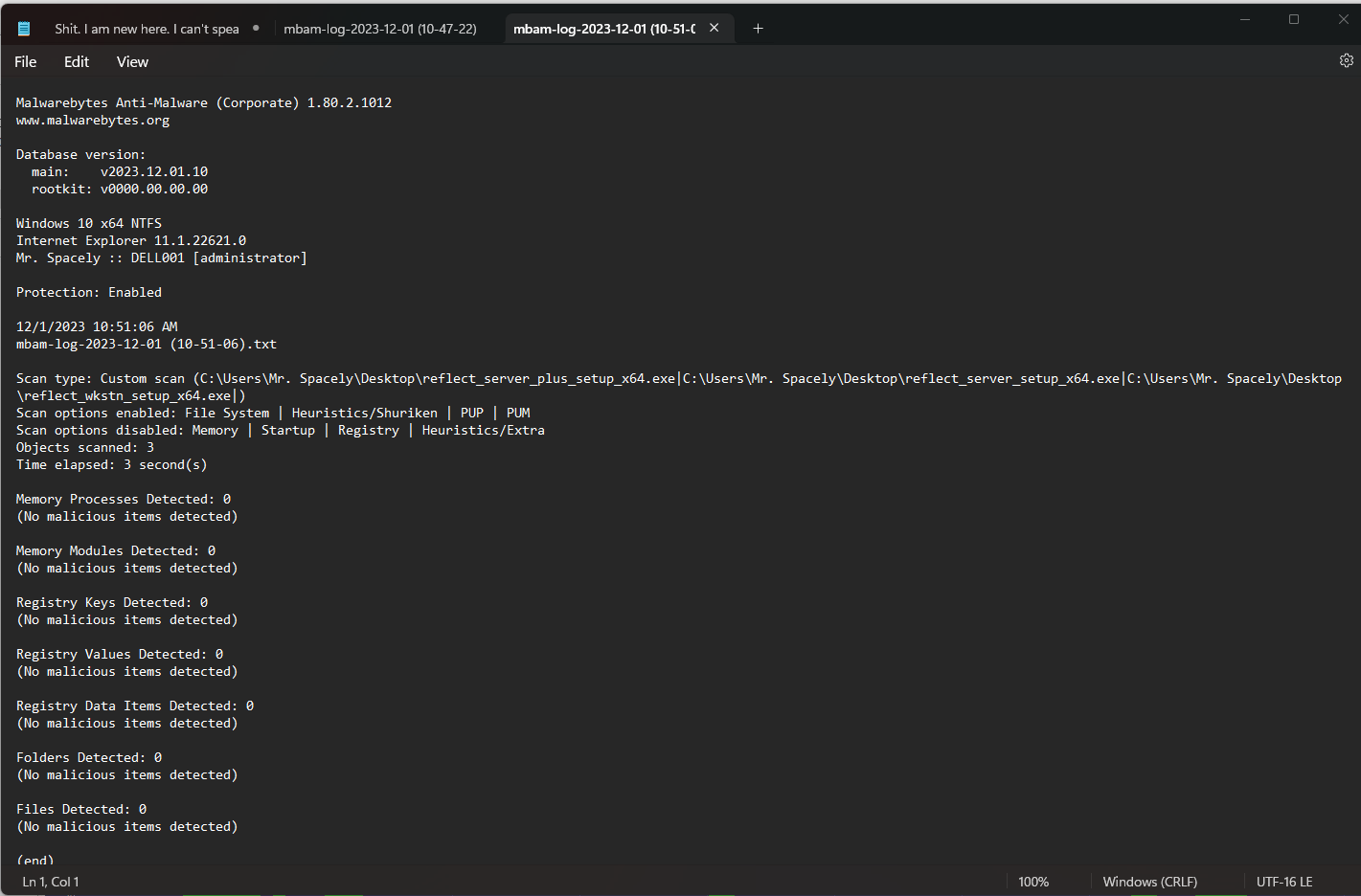Image resolution: width=1361 pixels, height=896 pixels.
Task: Click the 'Scan type: Custom scan' line
Action: (679, 378)
